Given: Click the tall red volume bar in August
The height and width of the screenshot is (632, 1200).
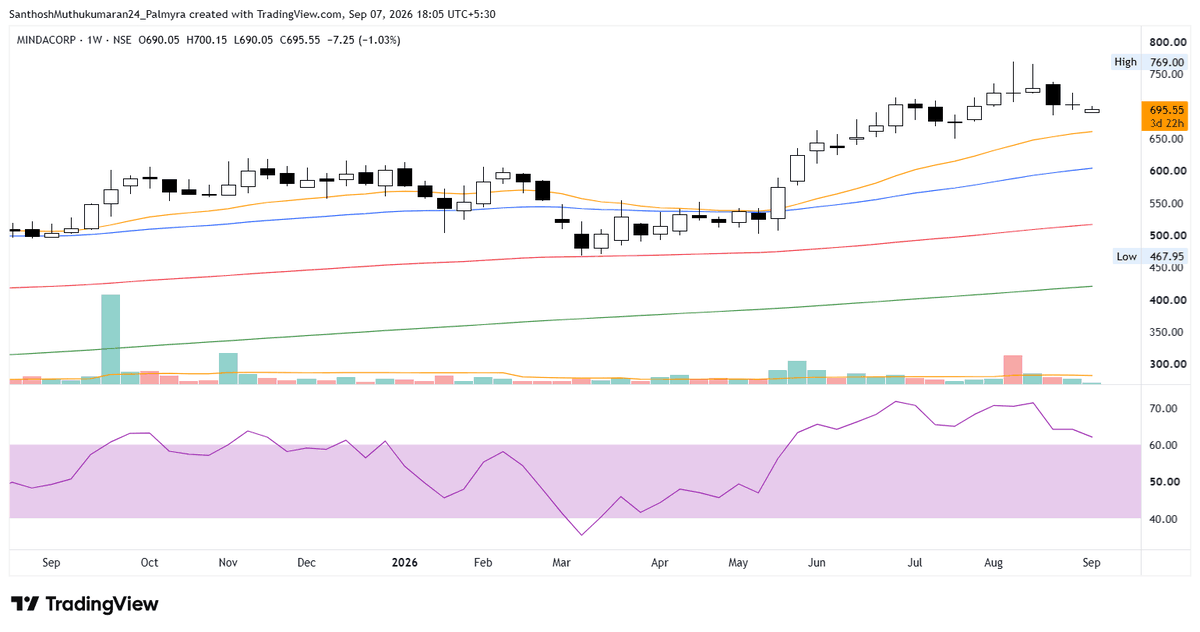Looking at the screenshot, I should tap(1013, 369).
